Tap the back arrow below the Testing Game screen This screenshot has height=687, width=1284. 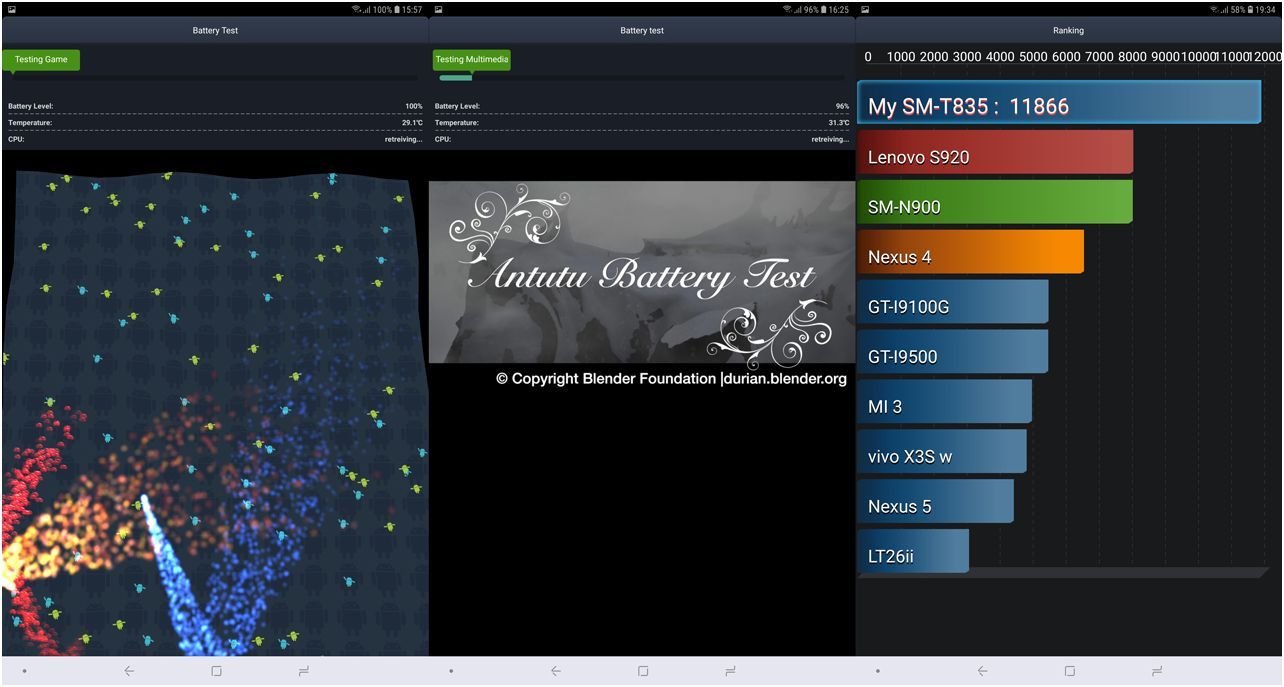[129, 671]
